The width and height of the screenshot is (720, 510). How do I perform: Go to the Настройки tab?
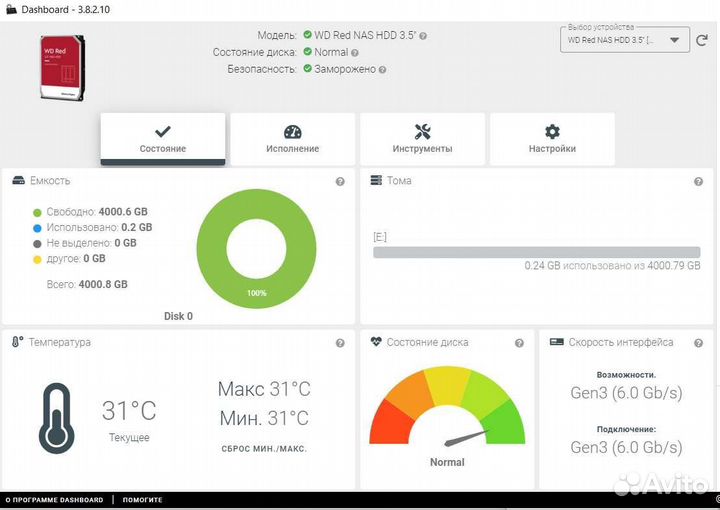(x=552, y=139)
